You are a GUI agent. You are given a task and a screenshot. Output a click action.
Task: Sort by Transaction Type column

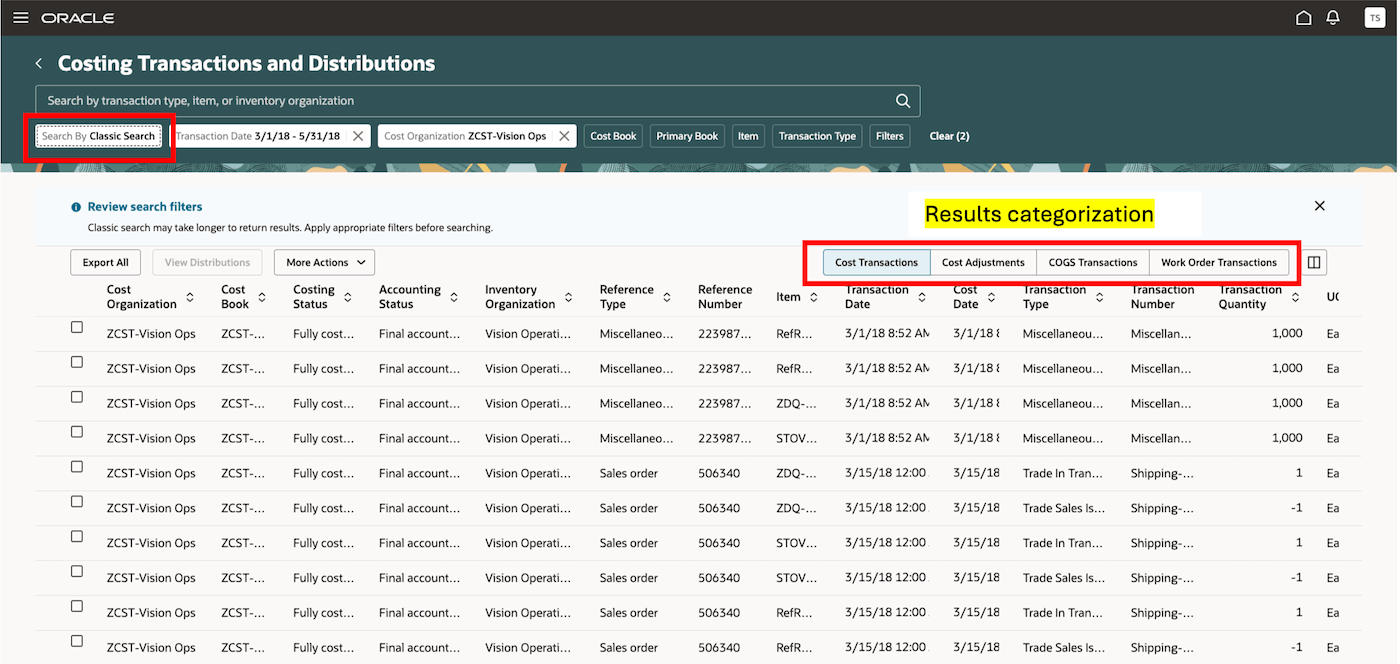[1098, 298]
